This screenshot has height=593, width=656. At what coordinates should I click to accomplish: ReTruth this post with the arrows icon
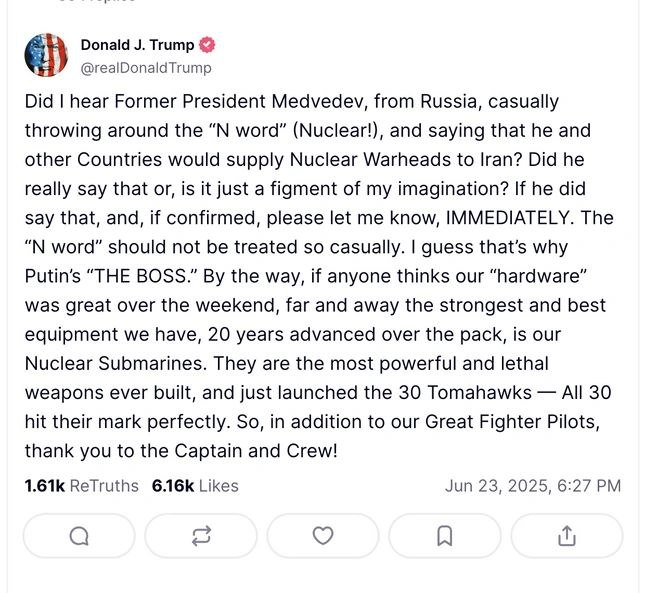click(x=201, y=536)
